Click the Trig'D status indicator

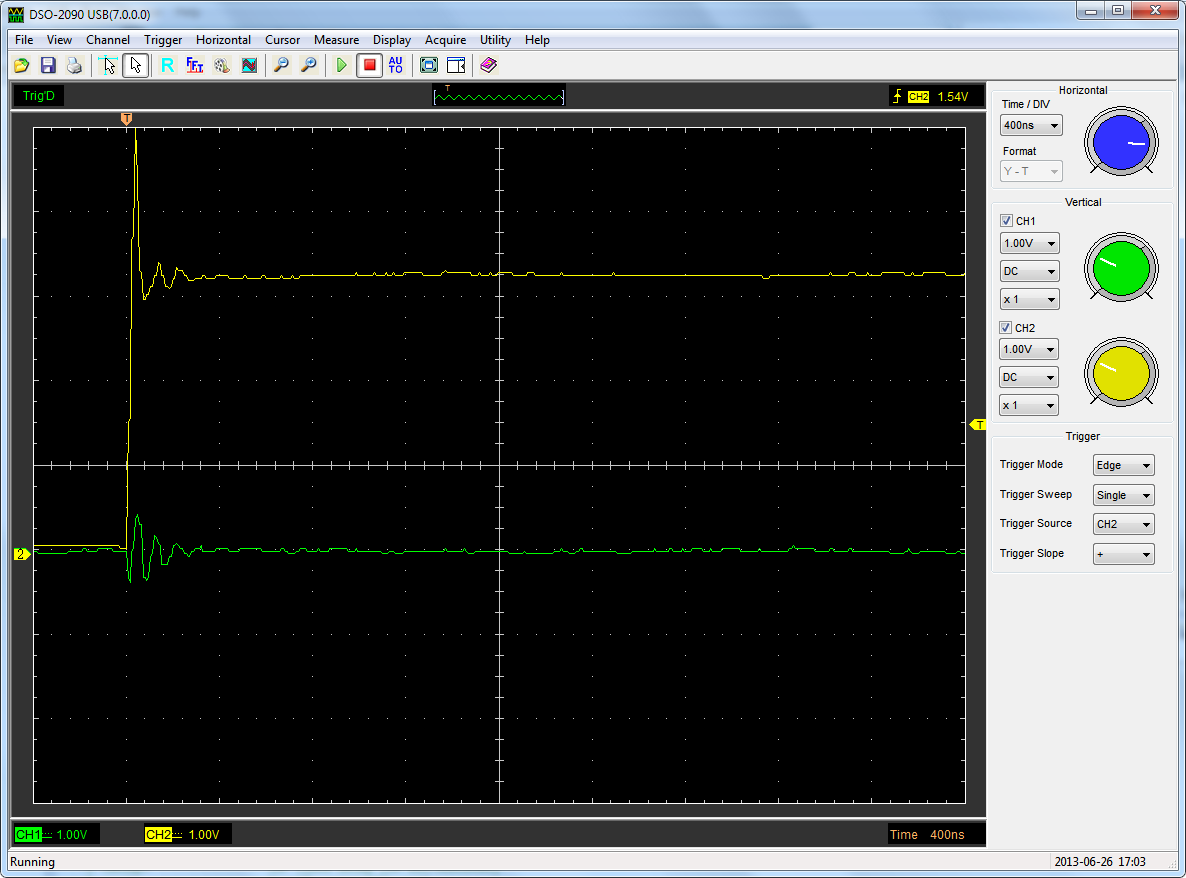click(x=39, y=96)
